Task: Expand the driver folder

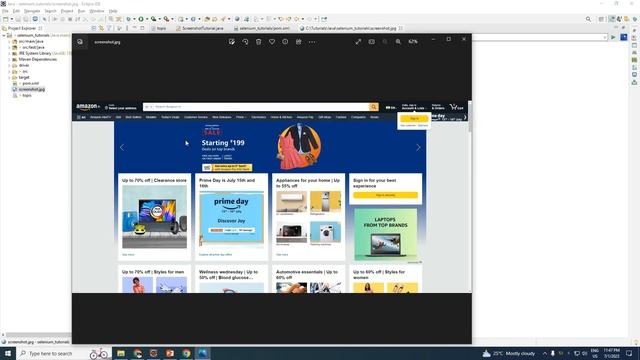Action: (9, 65)
